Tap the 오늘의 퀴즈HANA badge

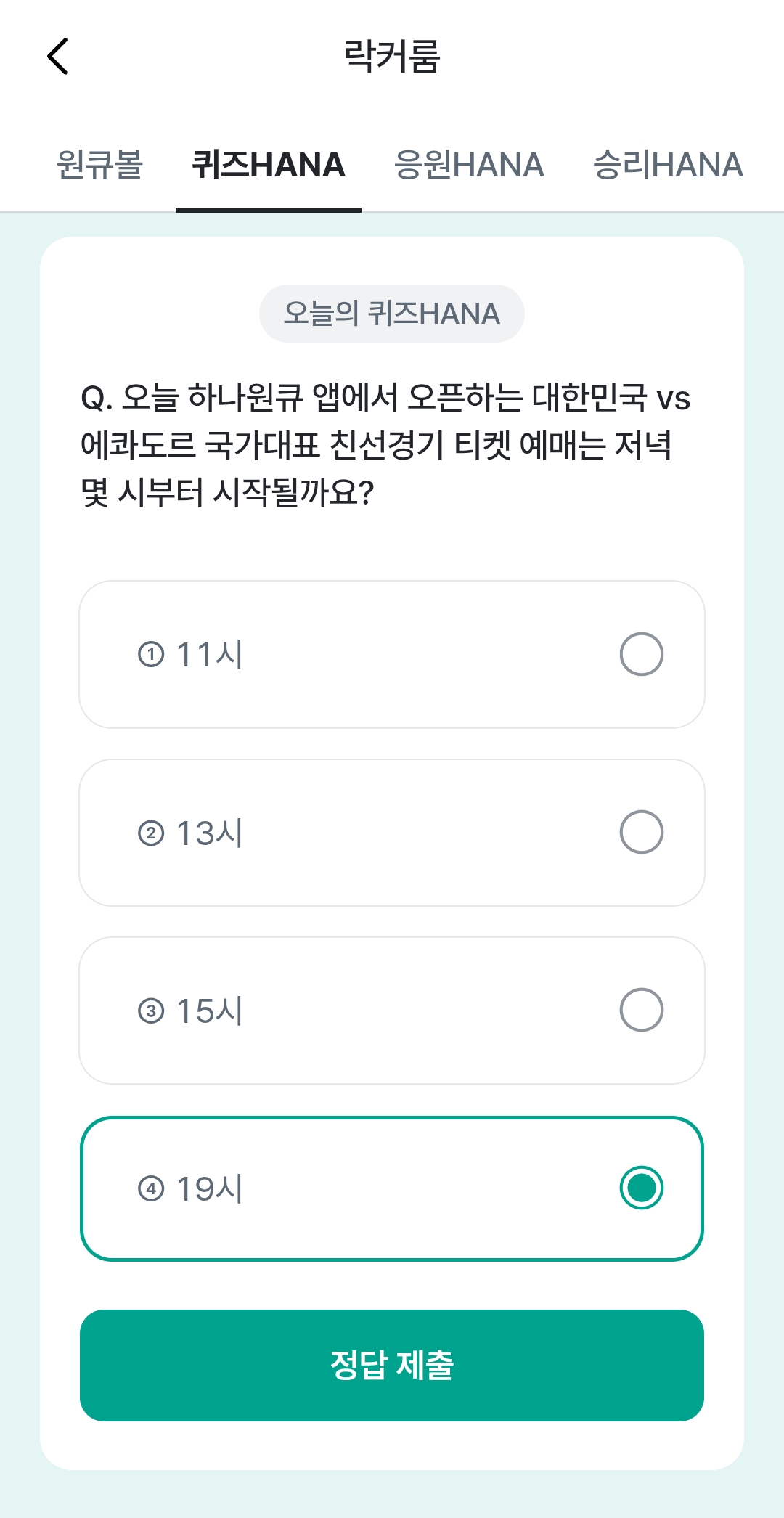tap(392, 314)
